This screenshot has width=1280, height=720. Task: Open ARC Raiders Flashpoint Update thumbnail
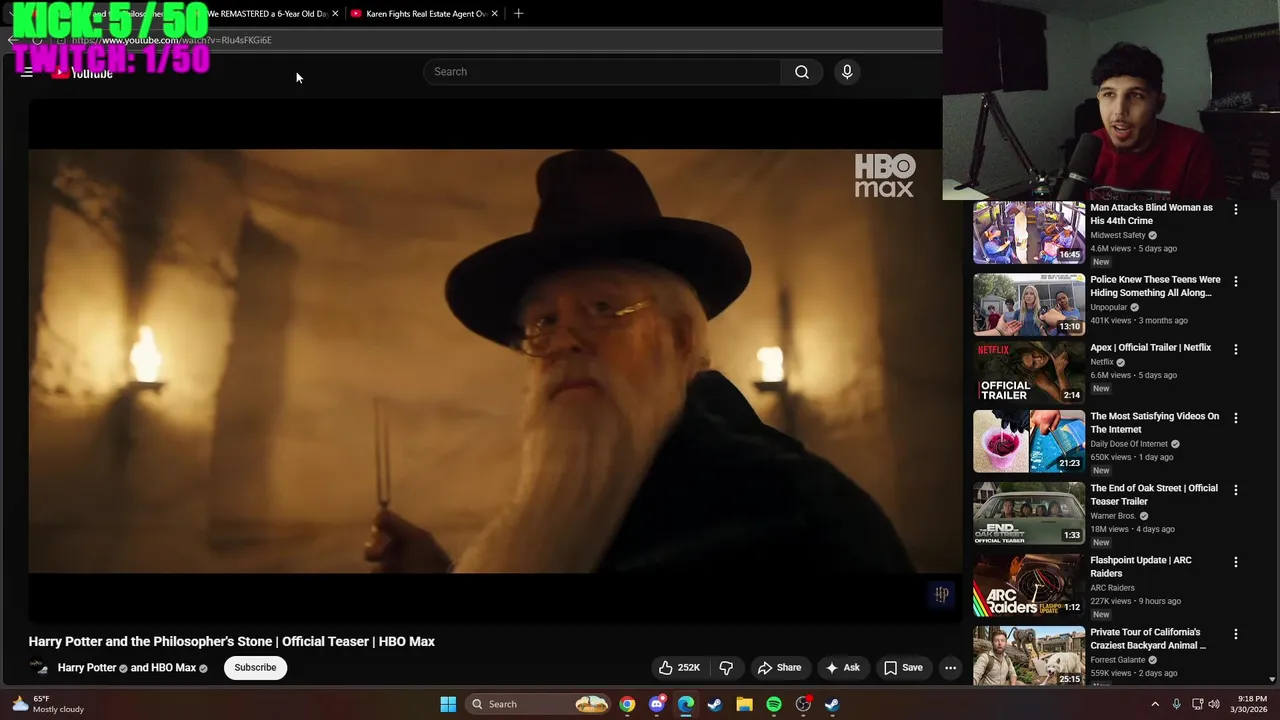pyautogui.click(x=1029, y=585)
